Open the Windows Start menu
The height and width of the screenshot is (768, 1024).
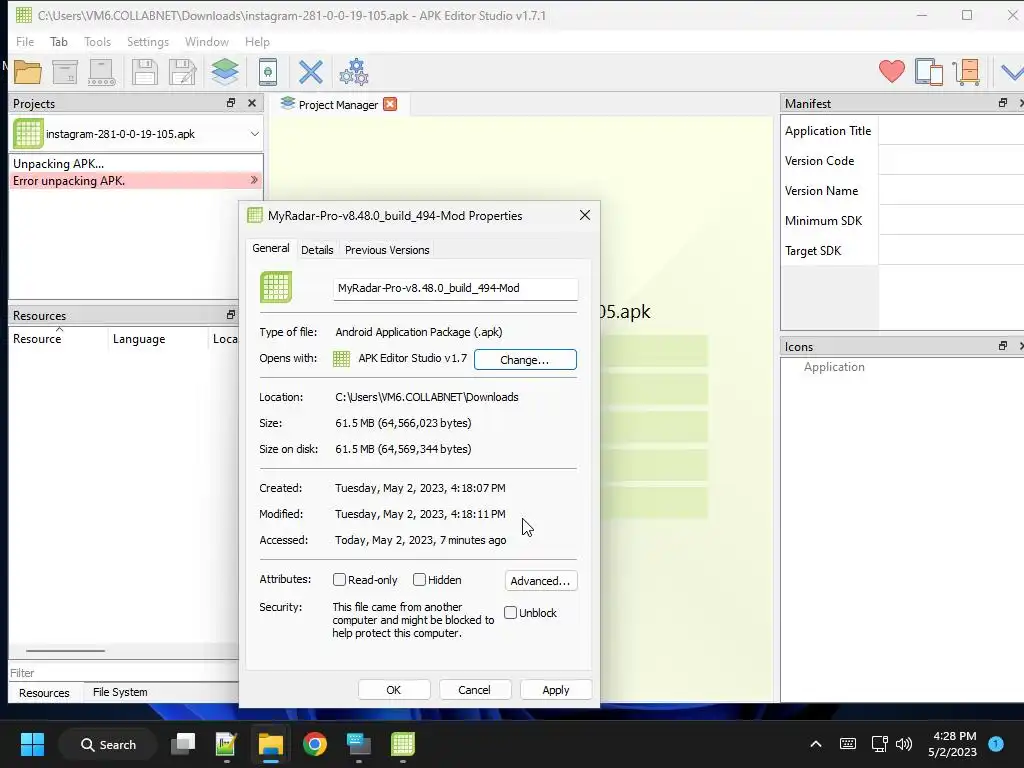[x=32, y=744]
